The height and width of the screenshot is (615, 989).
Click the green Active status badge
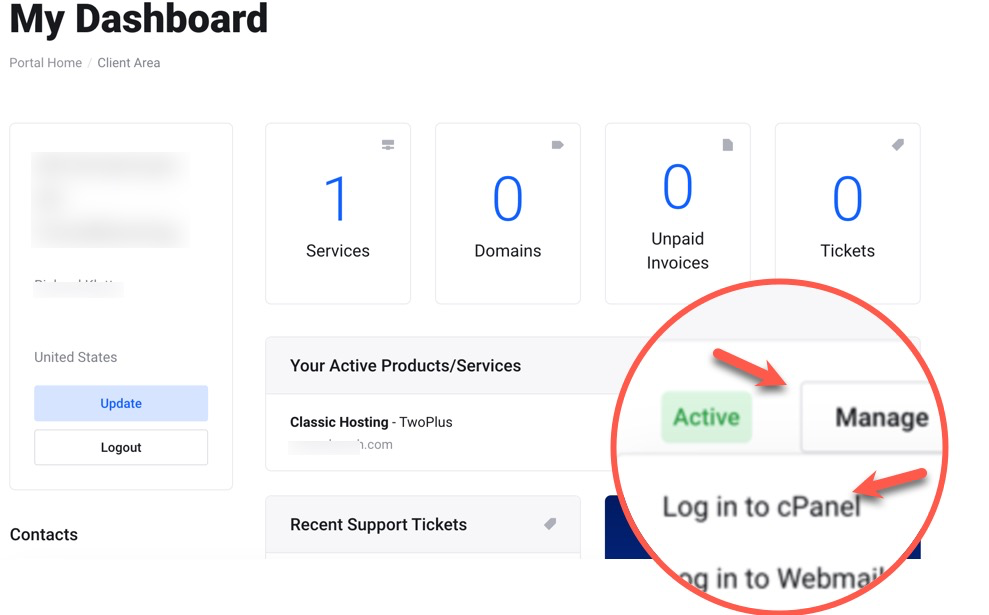[706, 417]
